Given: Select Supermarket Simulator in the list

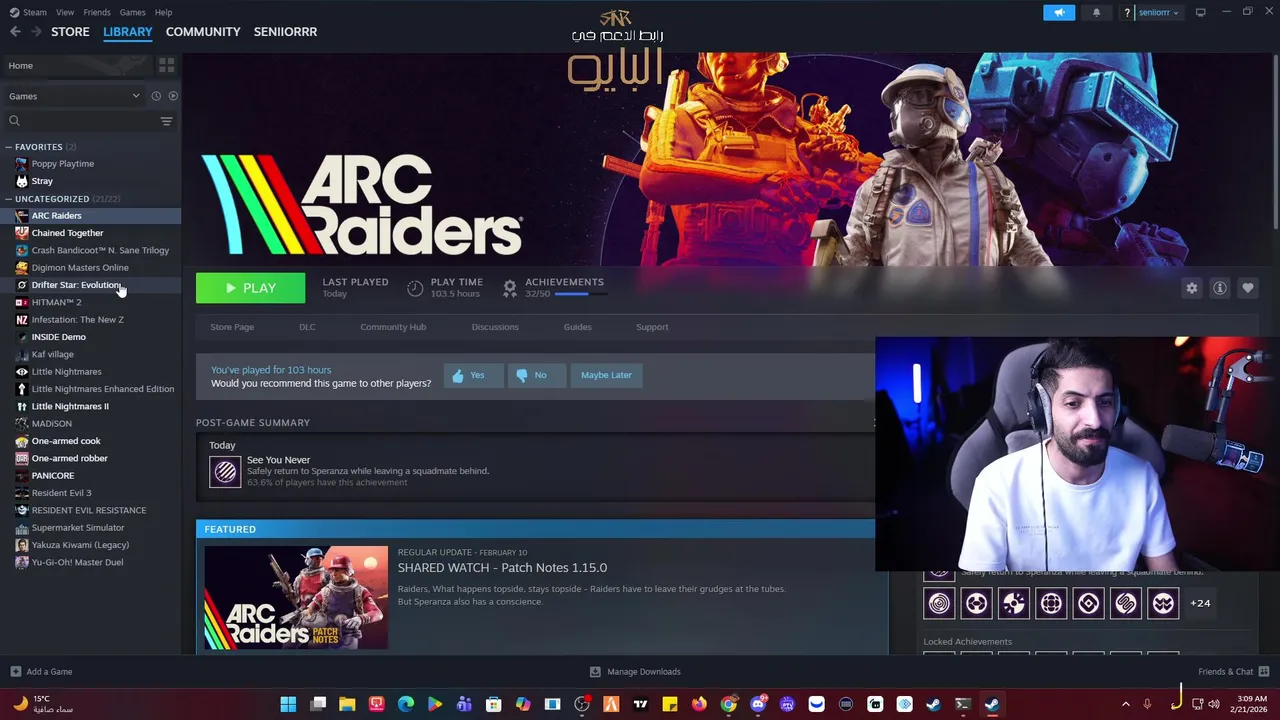Looking at the screenshot, I should pos(78,528).
